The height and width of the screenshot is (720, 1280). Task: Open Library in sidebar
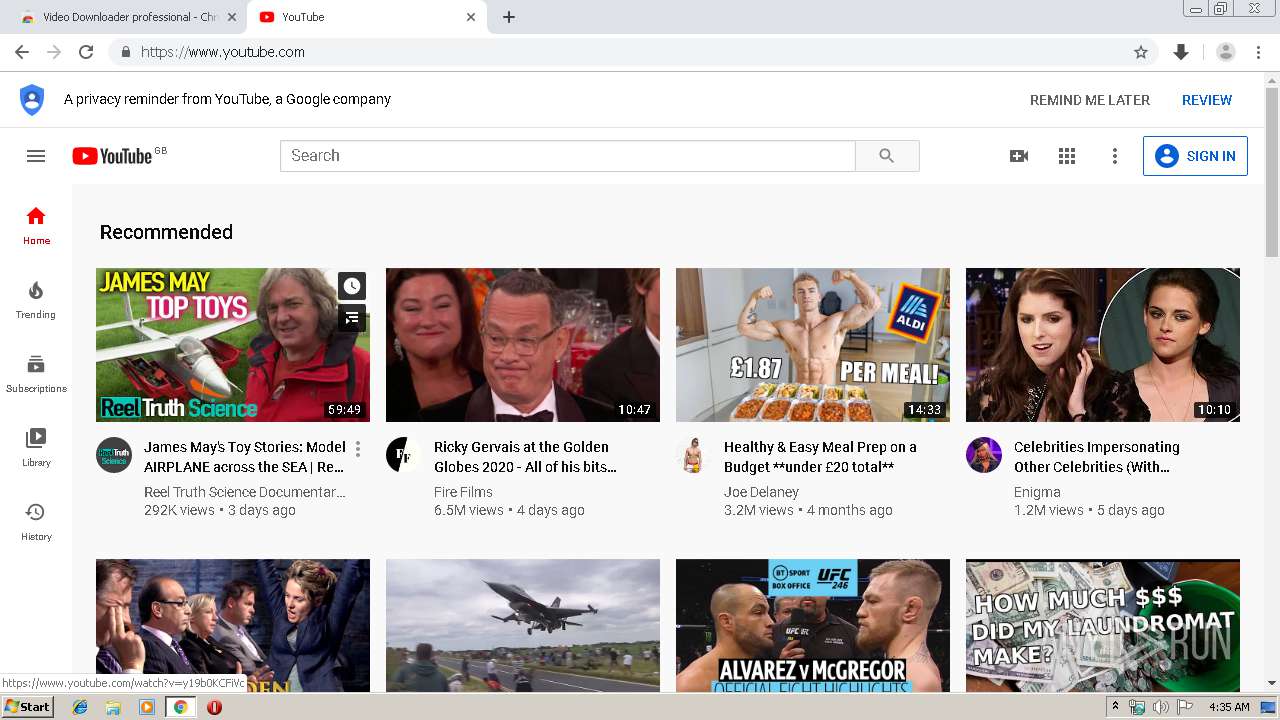(36, 448)
